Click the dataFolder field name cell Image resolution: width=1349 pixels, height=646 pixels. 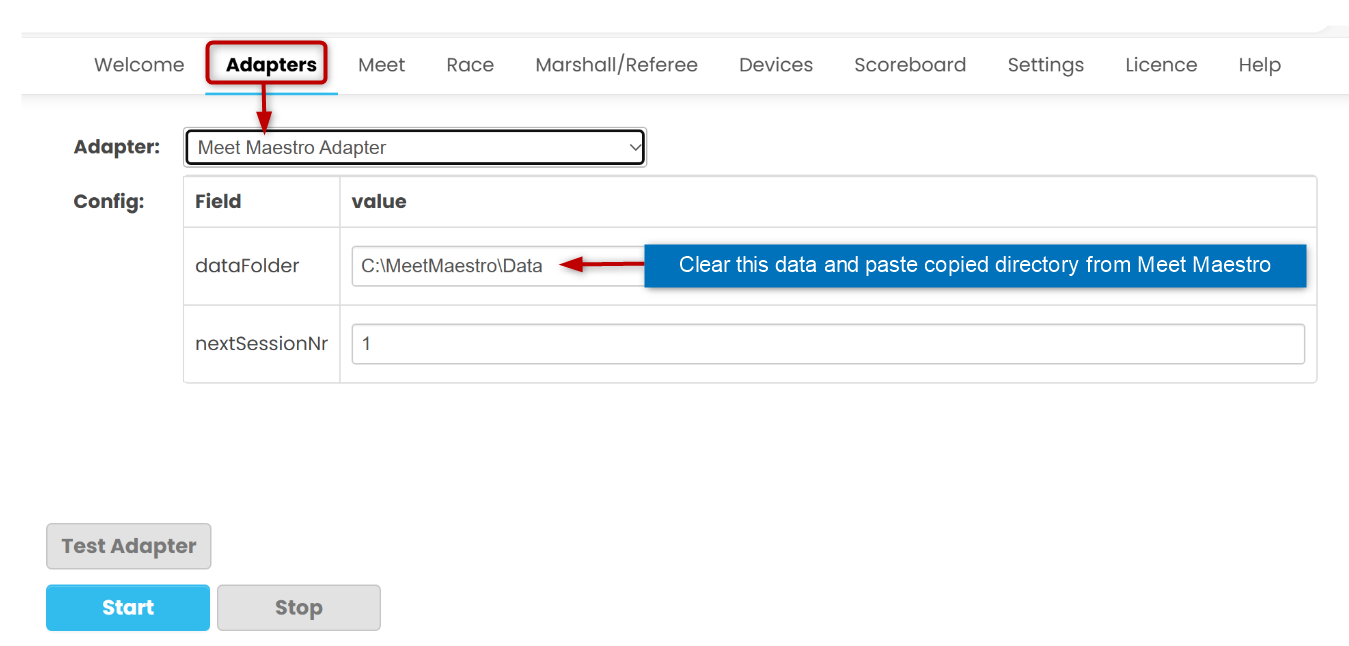[247, 266]
